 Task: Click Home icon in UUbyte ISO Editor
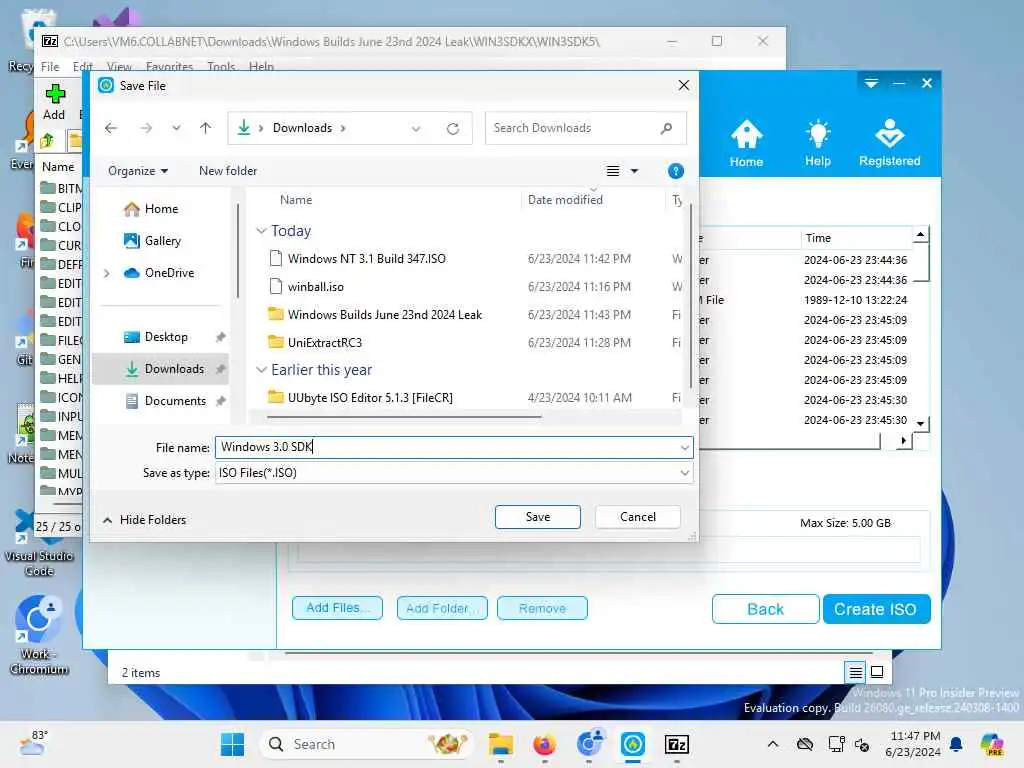pyautogui.click(x=746, y=143)
